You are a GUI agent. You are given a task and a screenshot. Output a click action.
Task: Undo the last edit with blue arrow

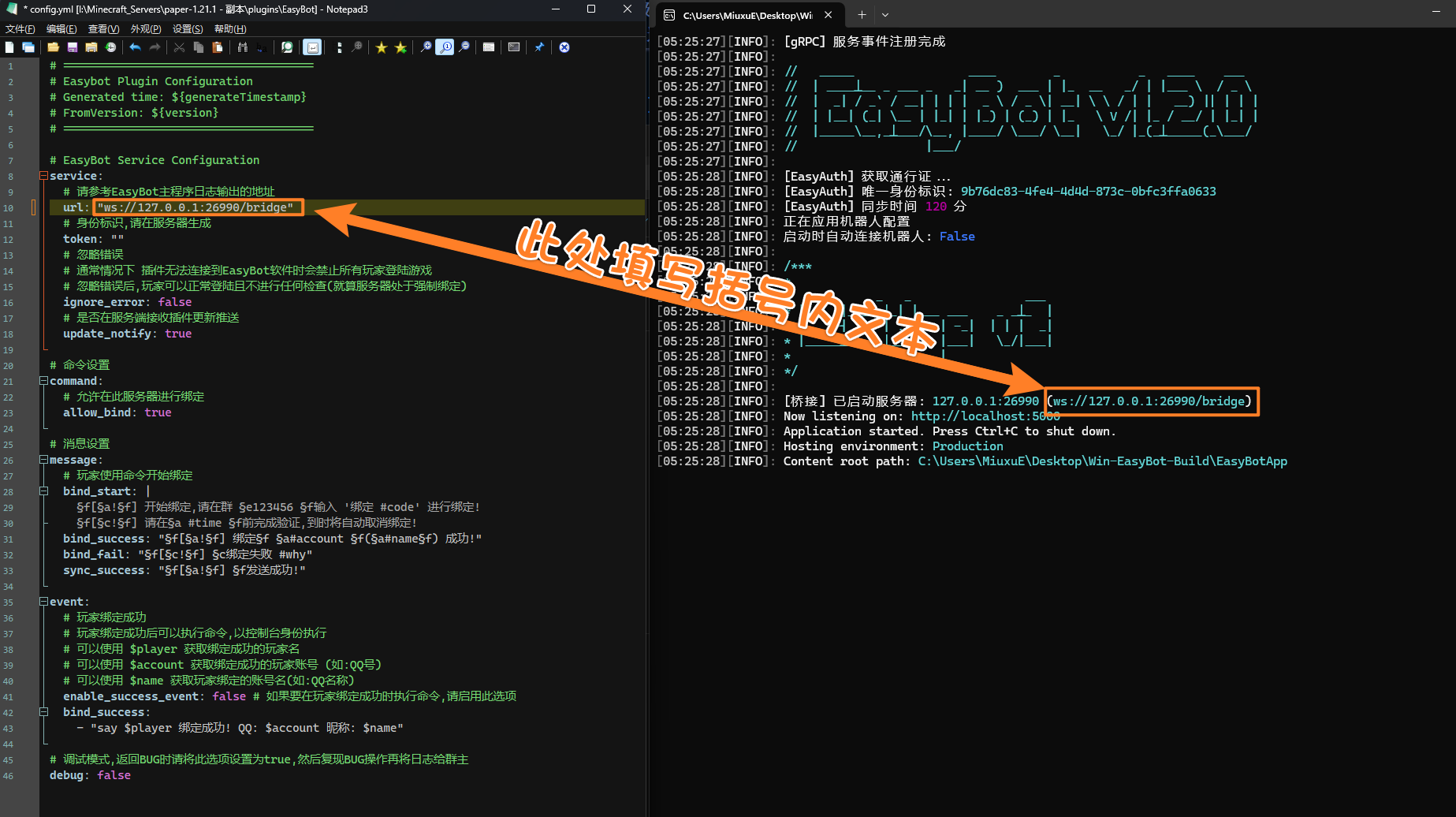point(135,47)
